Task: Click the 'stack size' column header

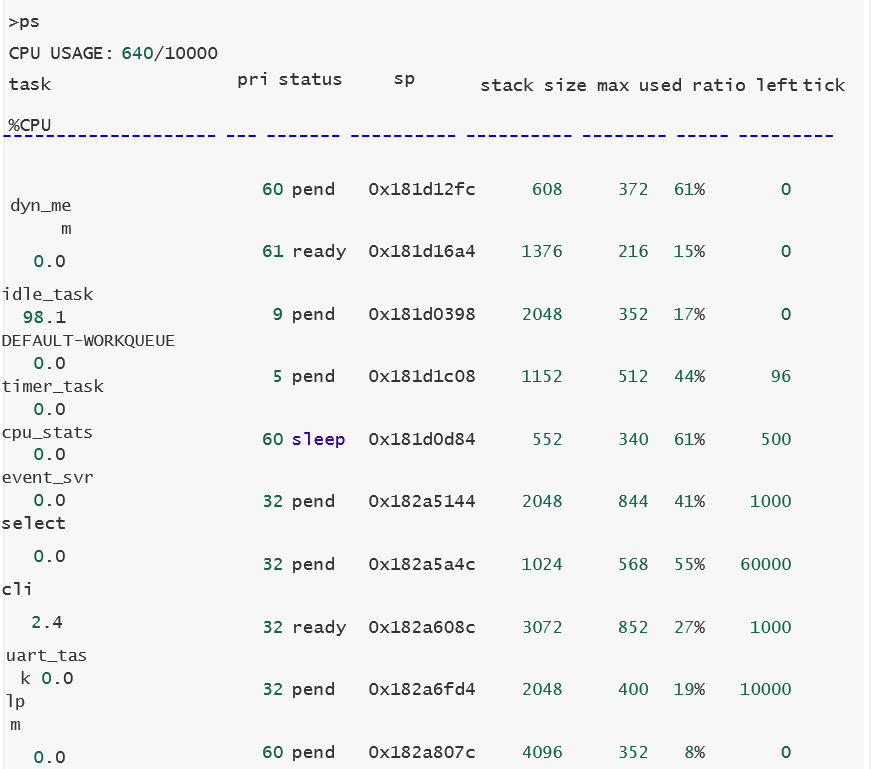Action: [533, 86]
